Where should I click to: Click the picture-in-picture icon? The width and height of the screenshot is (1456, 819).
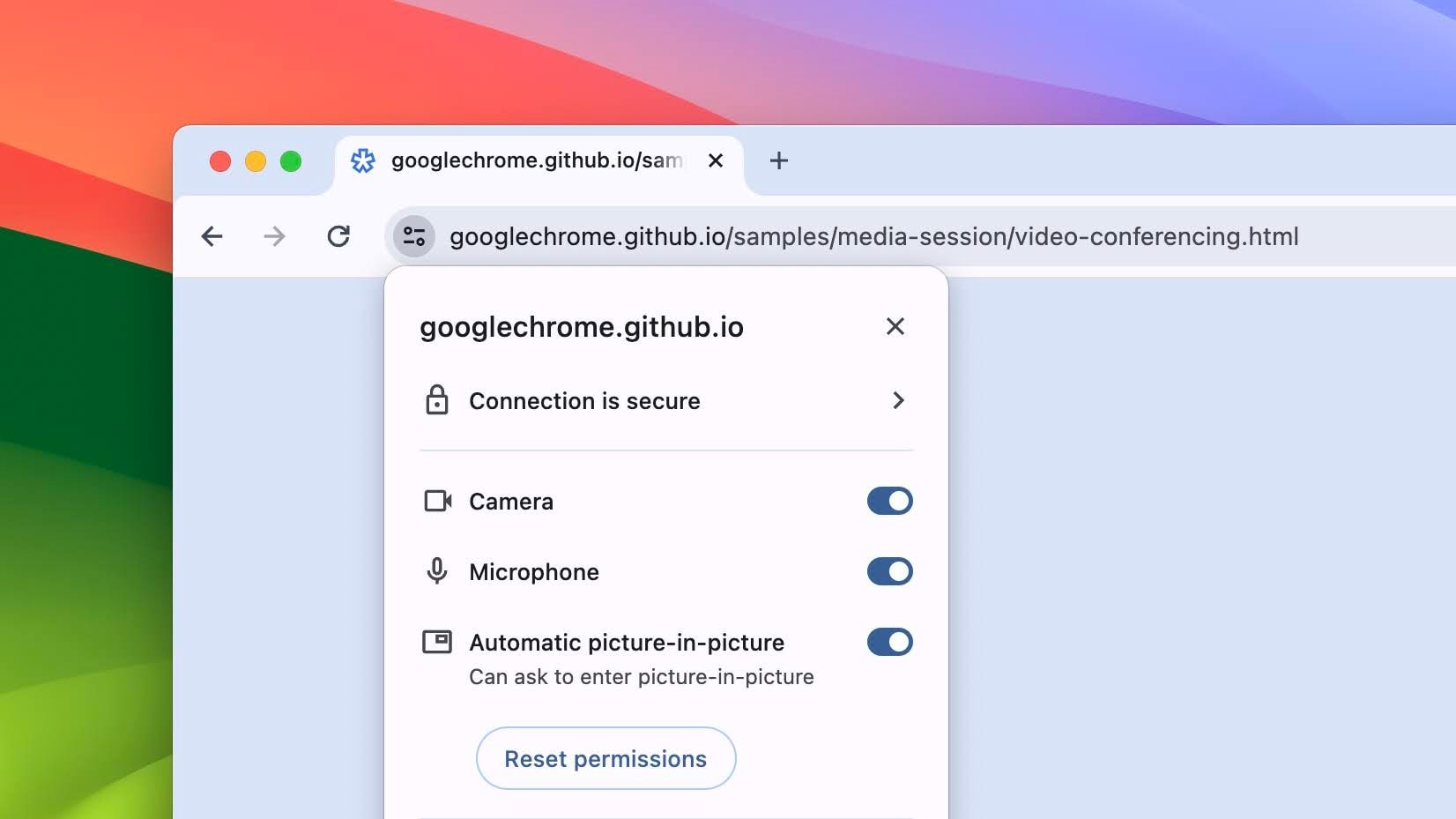point(438,642)
